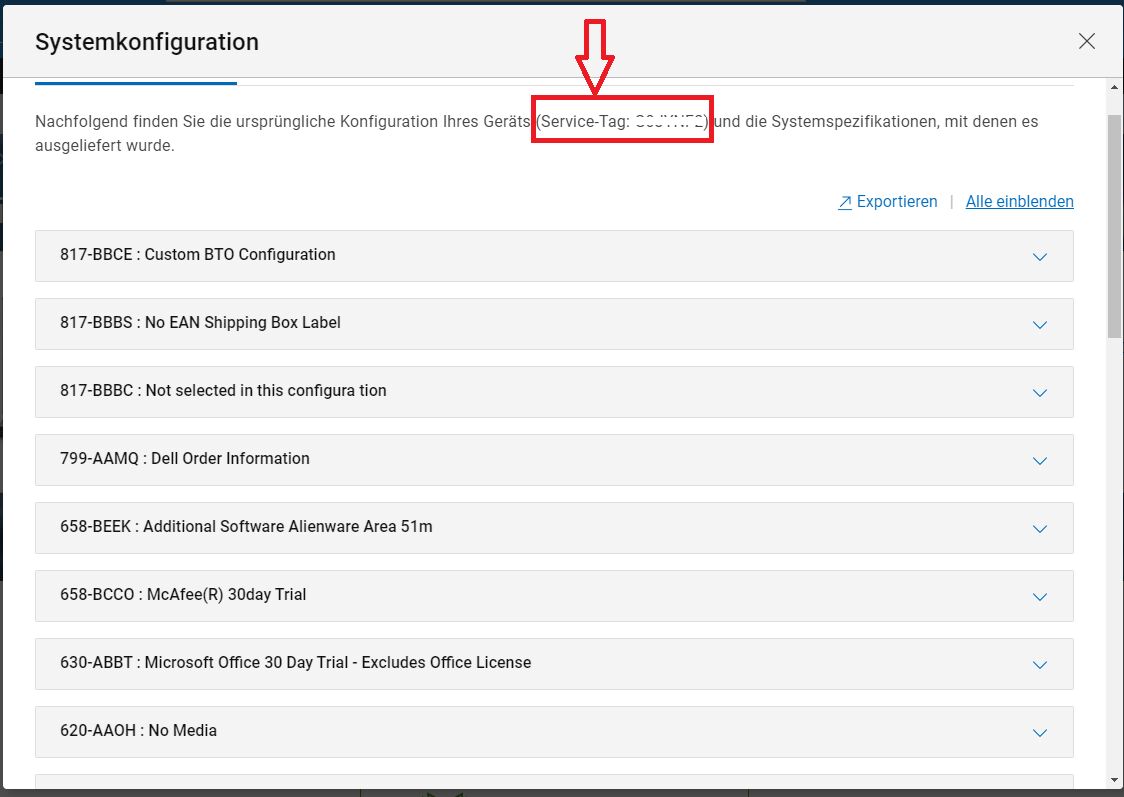This screenshot has height=797, width=1124.
Task: Select the text 799-AAMQ : Dell Order Information
Action: click(x=185, y=459)
